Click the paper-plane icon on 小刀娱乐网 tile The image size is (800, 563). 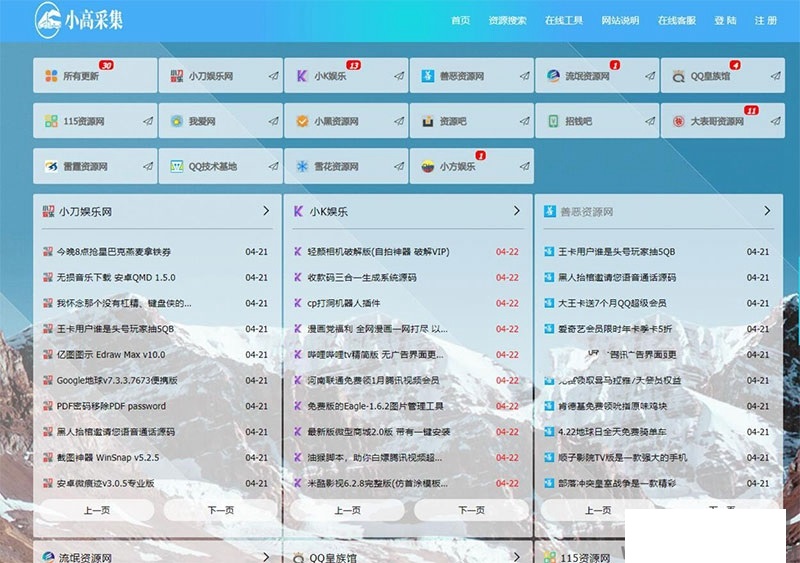pyautogui.click(x=273, y=76)
